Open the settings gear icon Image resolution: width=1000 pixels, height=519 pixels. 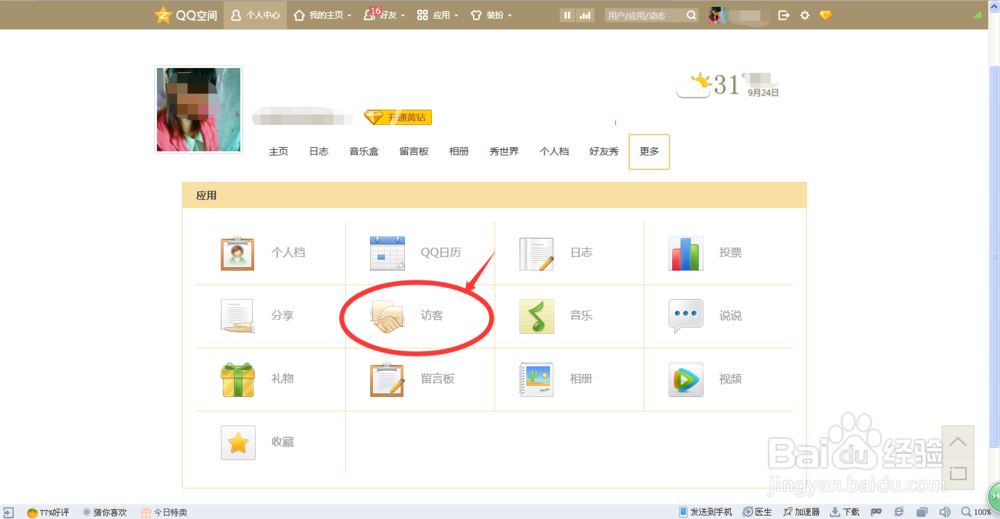805,15
